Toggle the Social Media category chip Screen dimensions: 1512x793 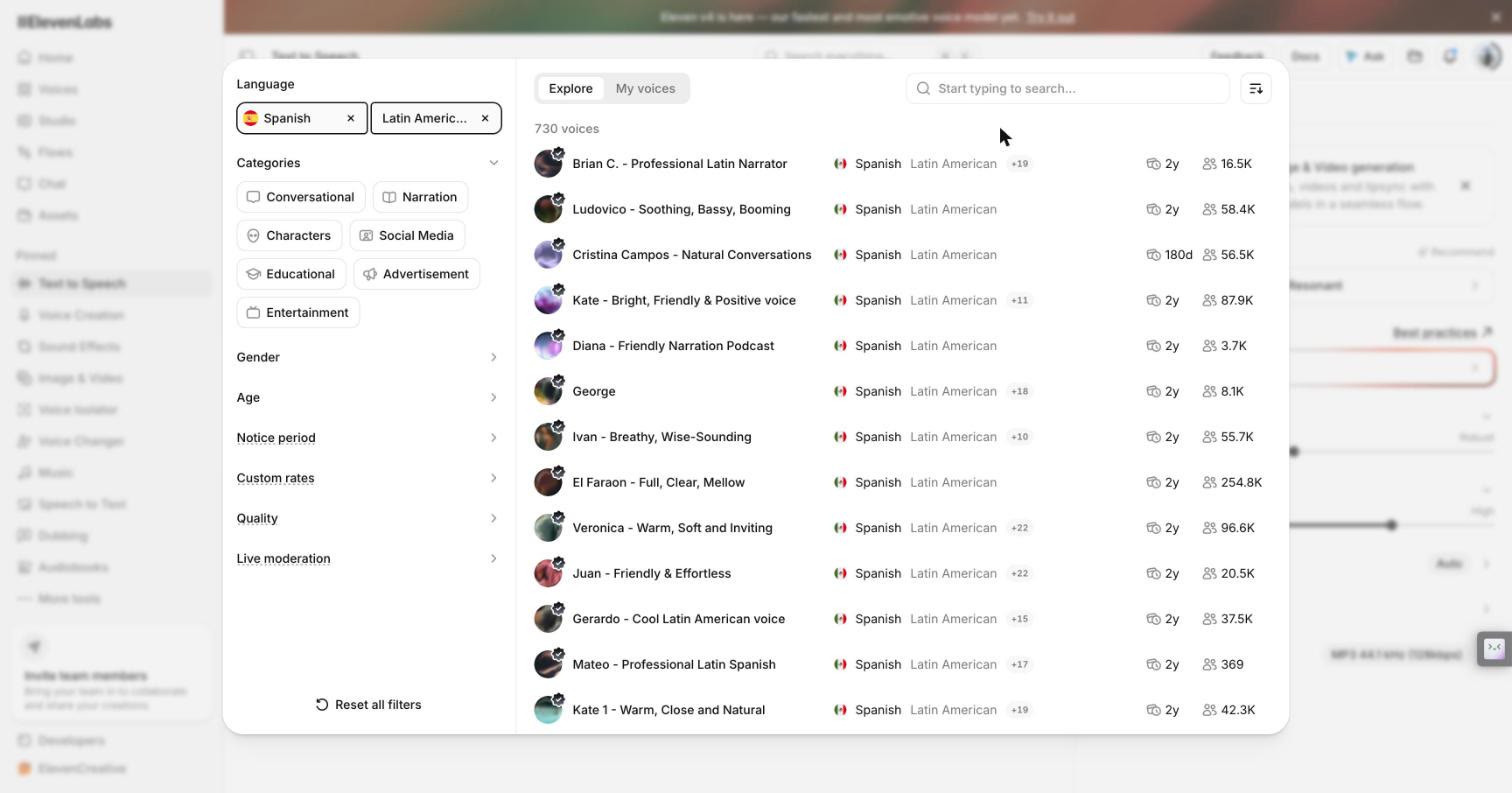[407, 236]
